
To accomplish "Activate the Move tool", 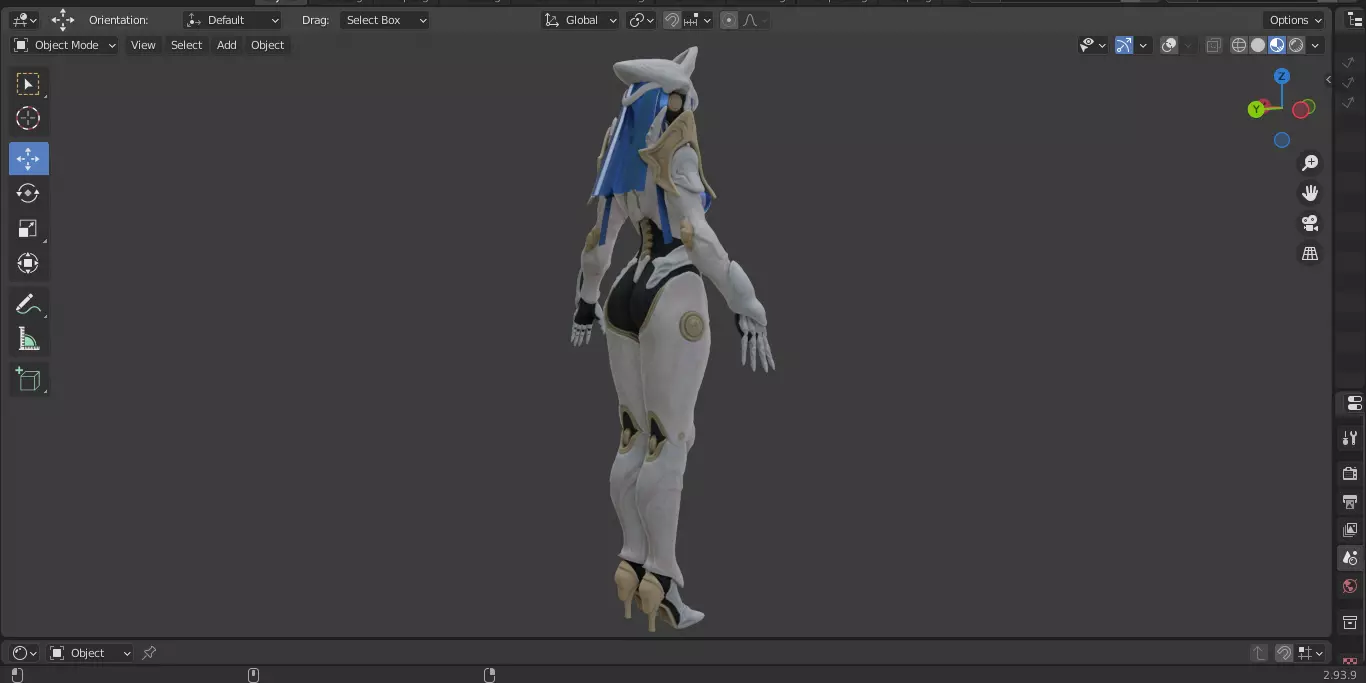I will pyautogui.click(x=28, y=159).
